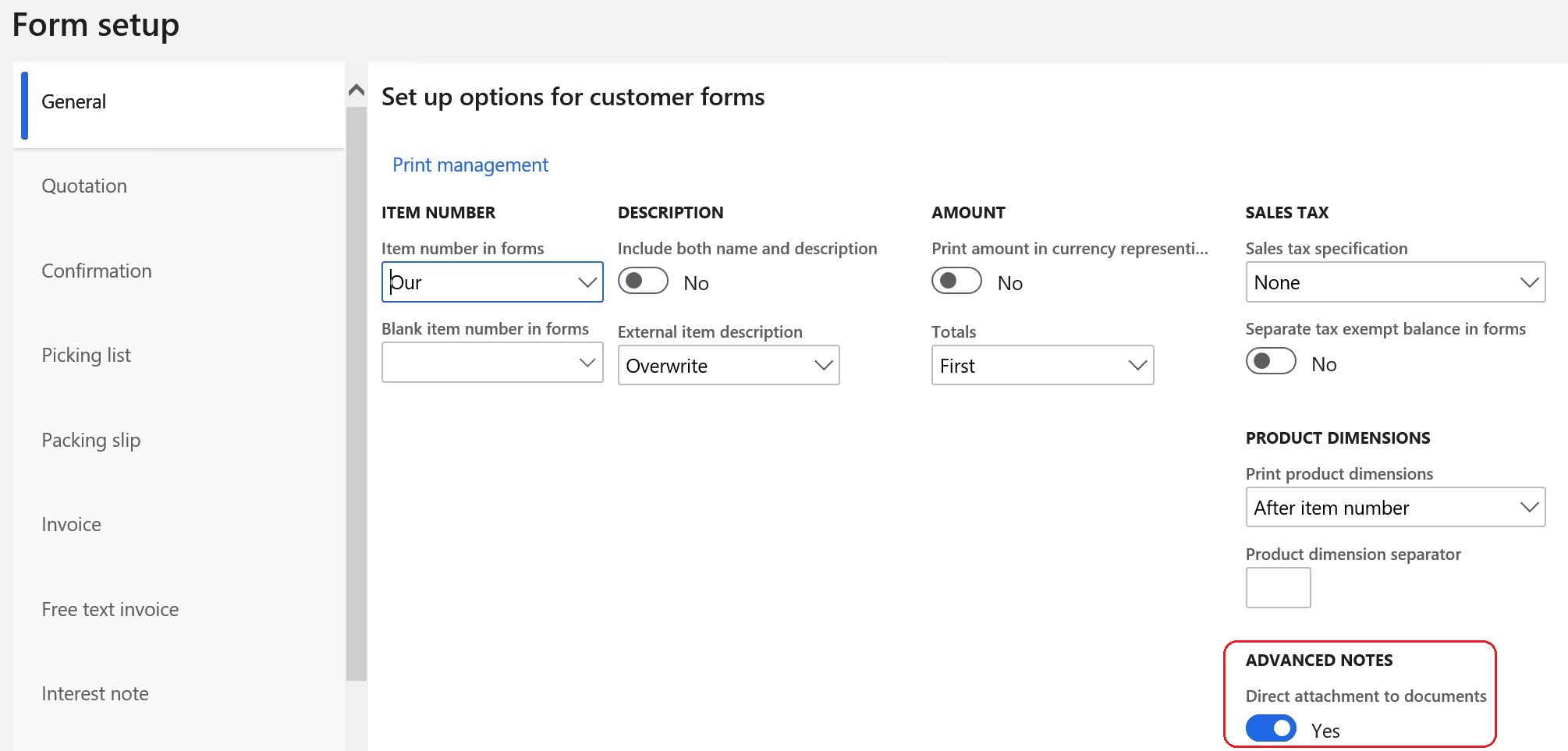Viewport: 1568px width, 751px height.
Task: Disable Direct attachment to documents toggle
Action: click(x=1271, y=728)
